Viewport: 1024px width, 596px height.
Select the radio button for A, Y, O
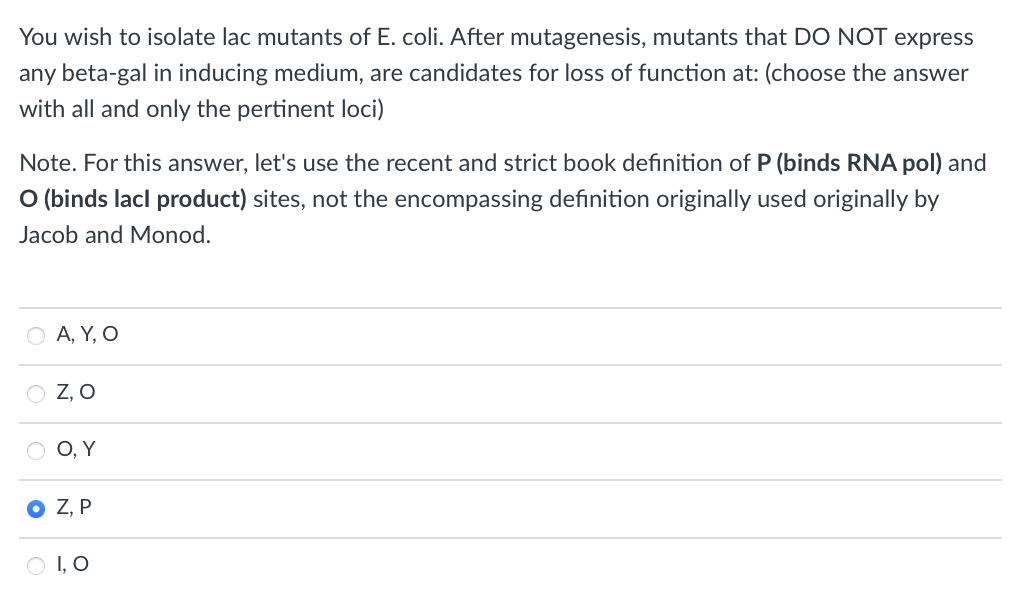[x=36, y=335]
